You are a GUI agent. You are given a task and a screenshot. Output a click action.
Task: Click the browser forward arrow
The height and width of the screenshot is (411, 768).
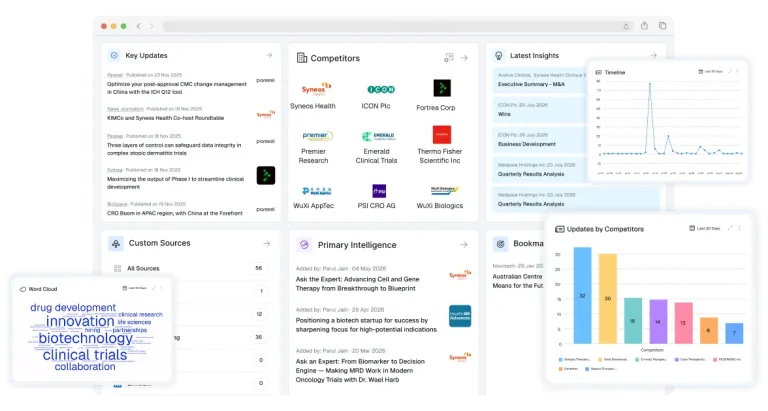[151, 26]
